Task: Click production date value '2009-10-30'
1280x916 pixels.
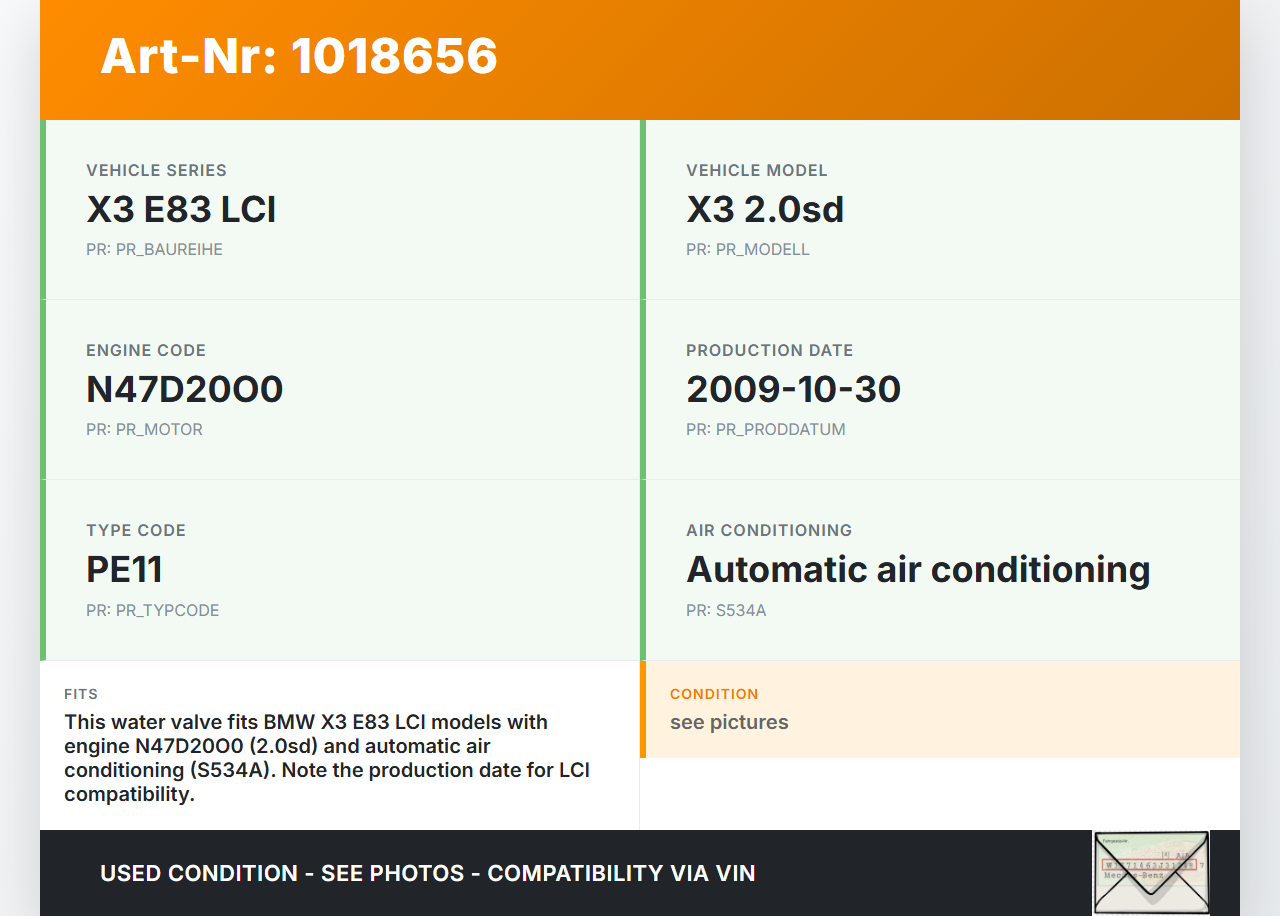Action: pyautogui.click(x=794, y=389)
